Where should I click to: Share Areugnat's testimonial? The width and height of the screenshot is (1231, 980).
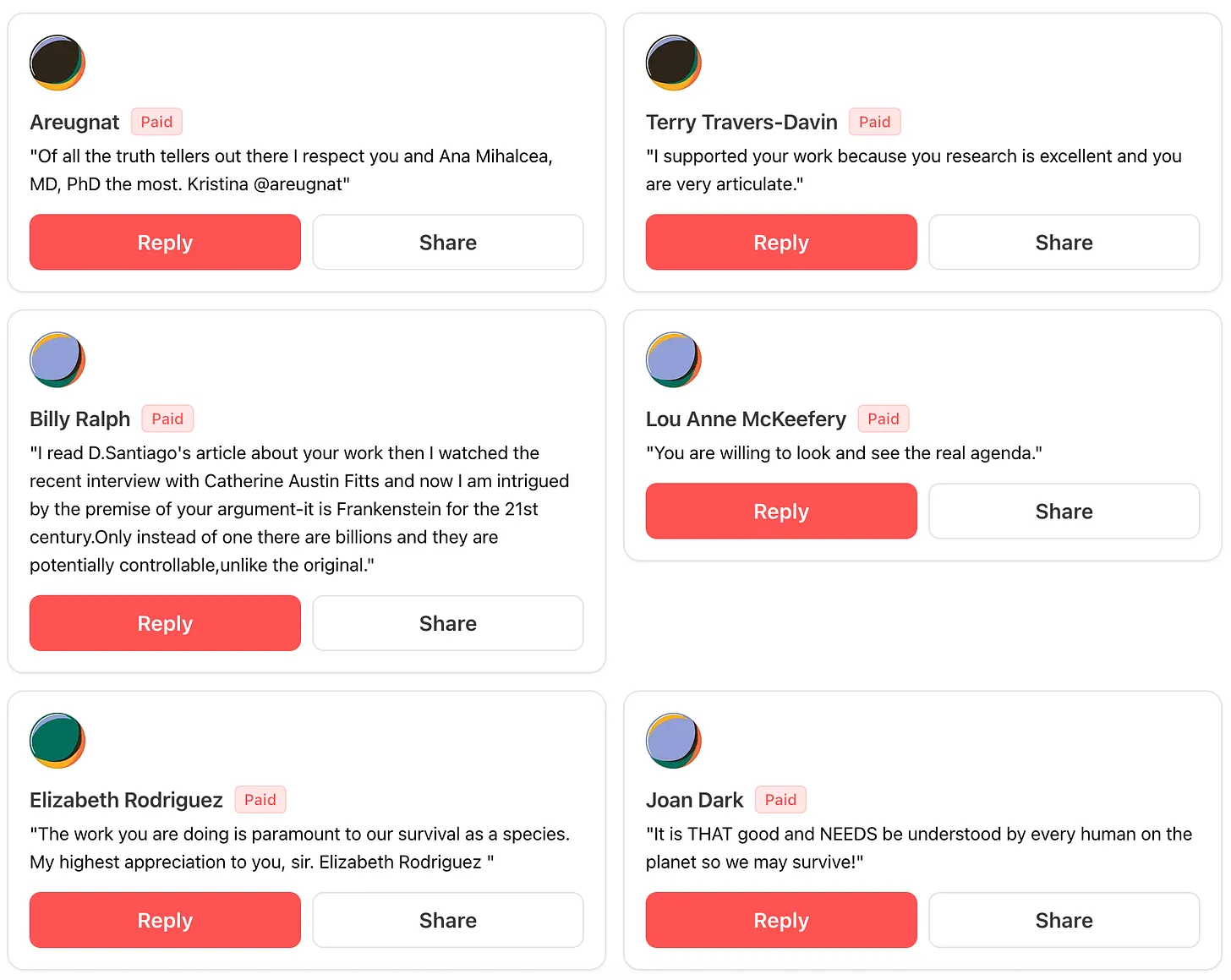448,243
